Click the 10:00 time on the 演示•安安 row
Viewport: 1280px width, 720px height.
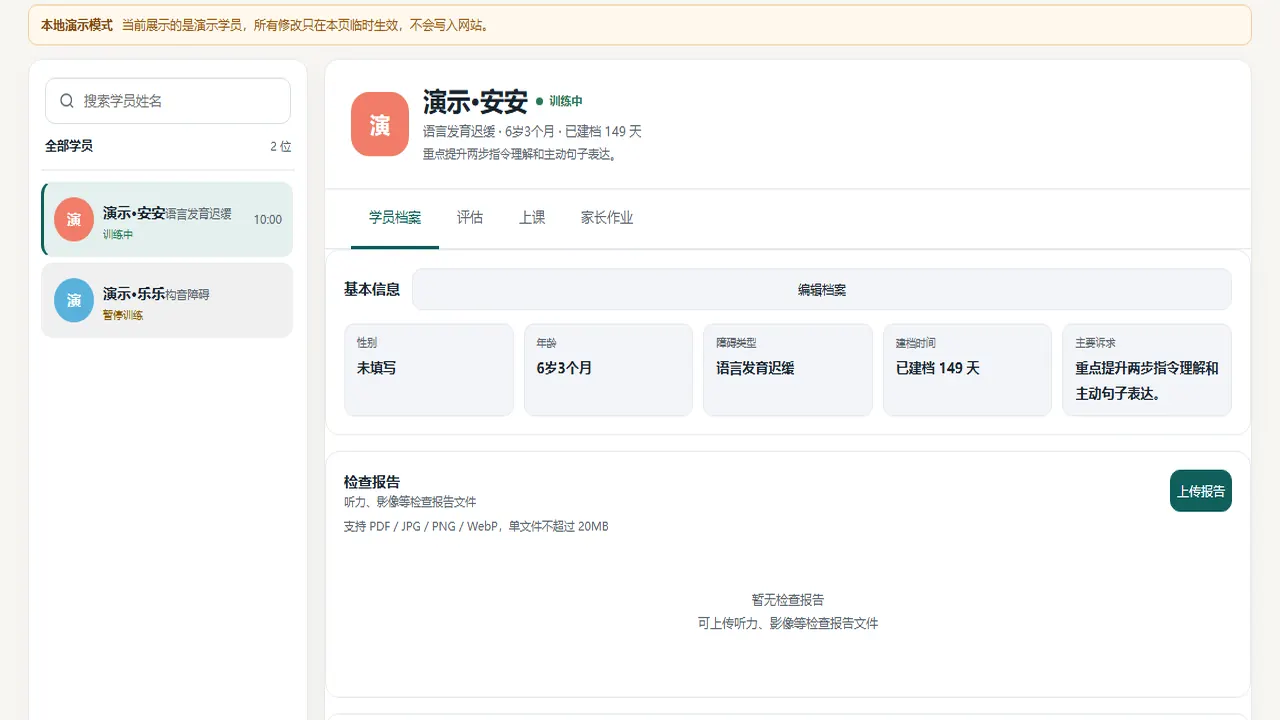(x=267, y=219)
